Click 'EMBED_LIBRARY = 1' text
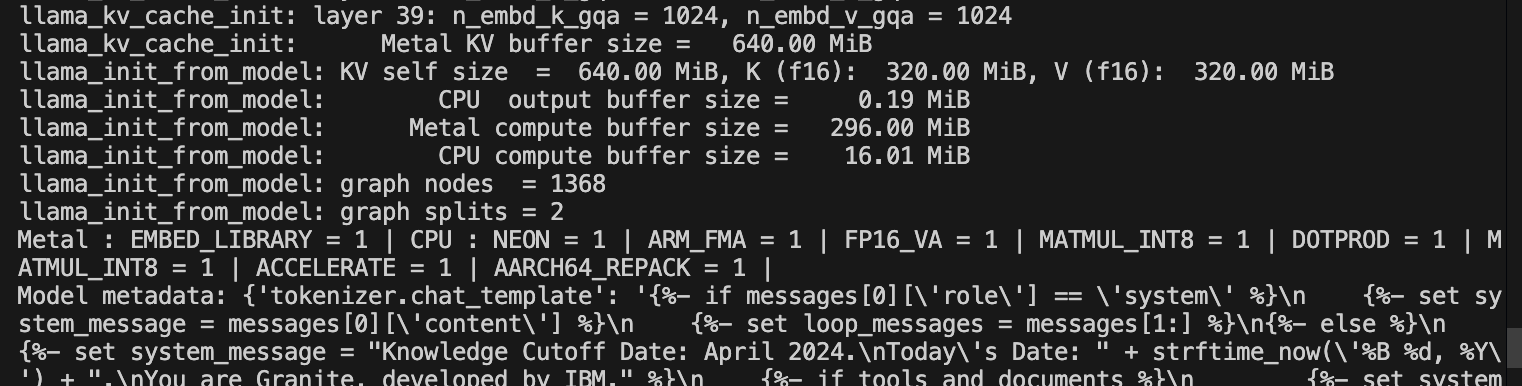 tap(249, 240)
